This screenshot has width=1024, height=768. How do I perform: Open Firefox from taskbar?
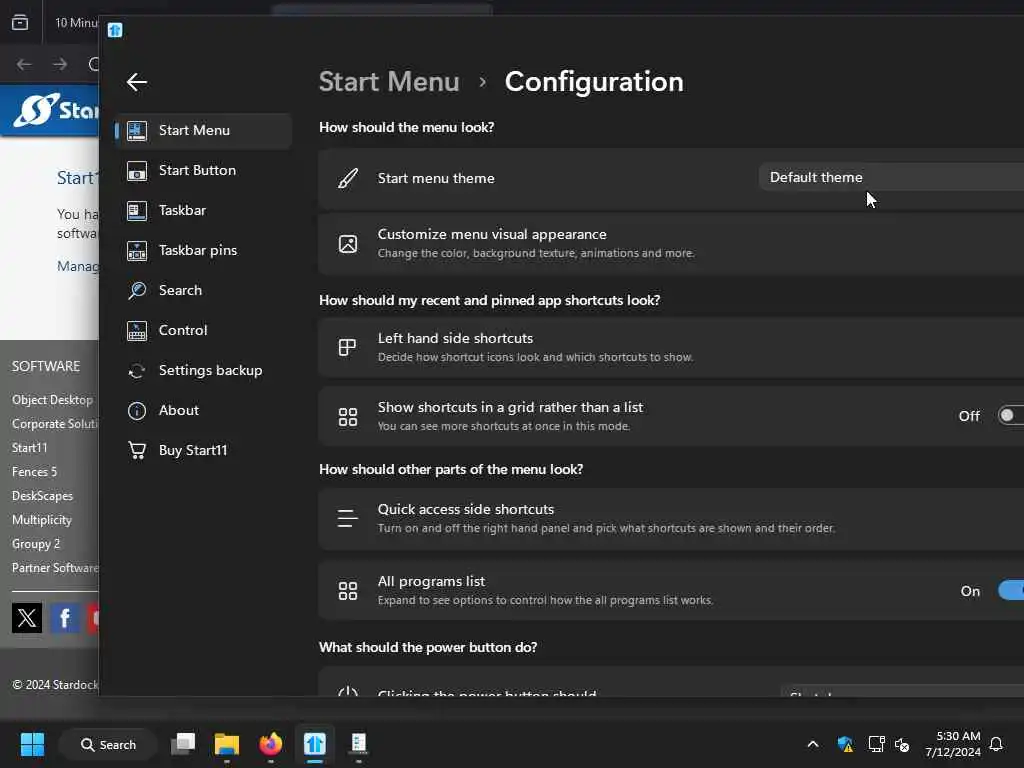(x=270, y=744)
